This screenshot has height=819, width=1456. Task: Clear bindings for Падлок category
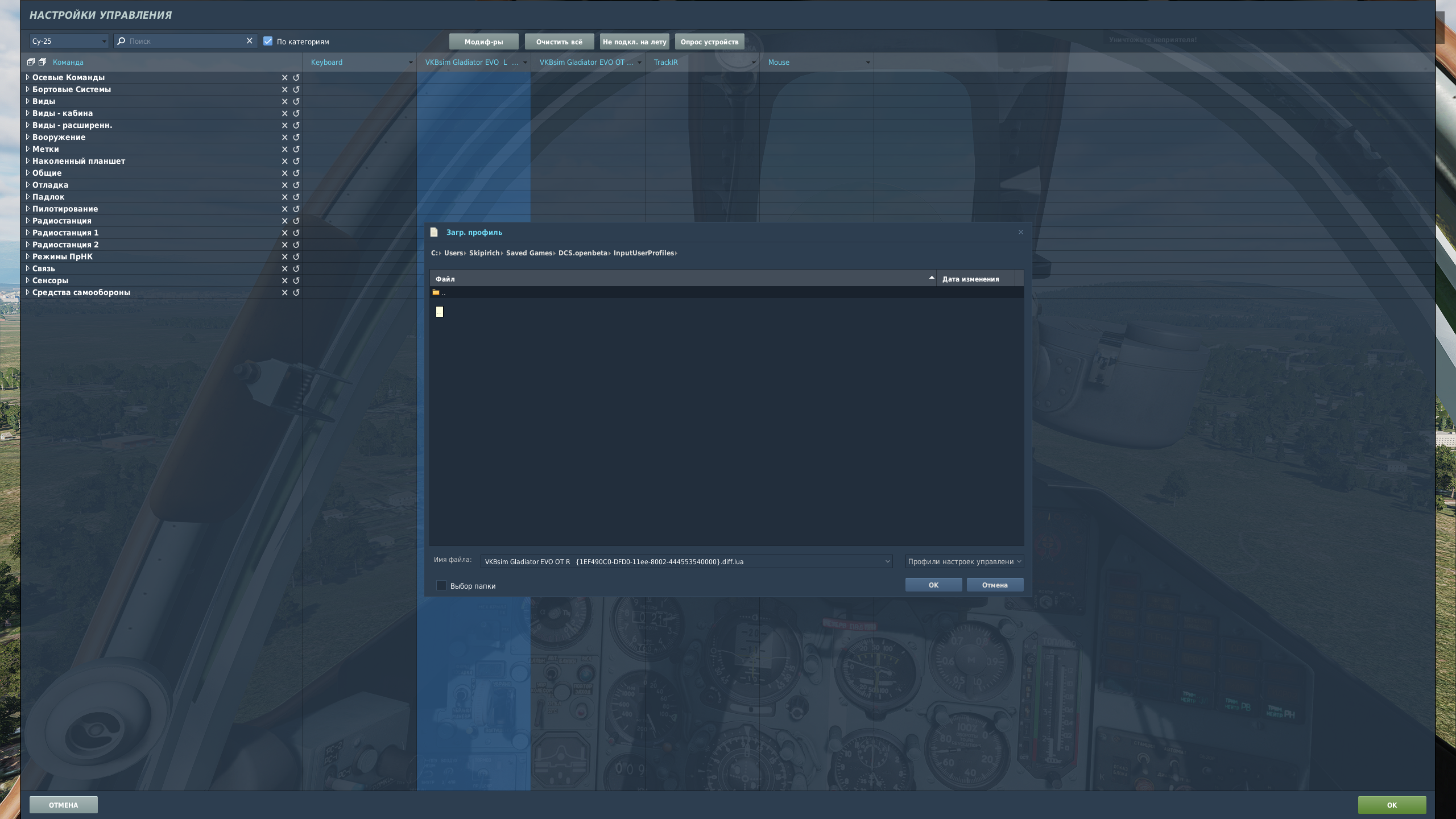(284, 197)
